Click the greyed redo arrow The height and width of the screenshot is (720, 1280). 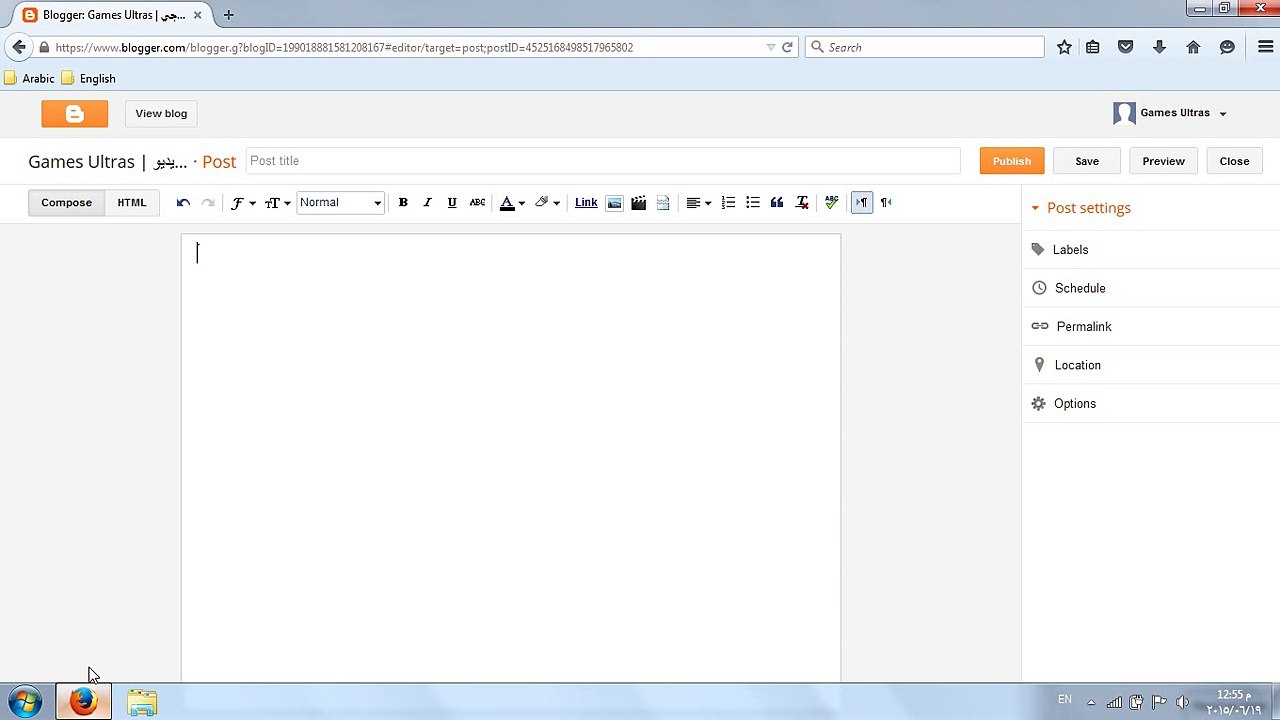click(208, 203)
